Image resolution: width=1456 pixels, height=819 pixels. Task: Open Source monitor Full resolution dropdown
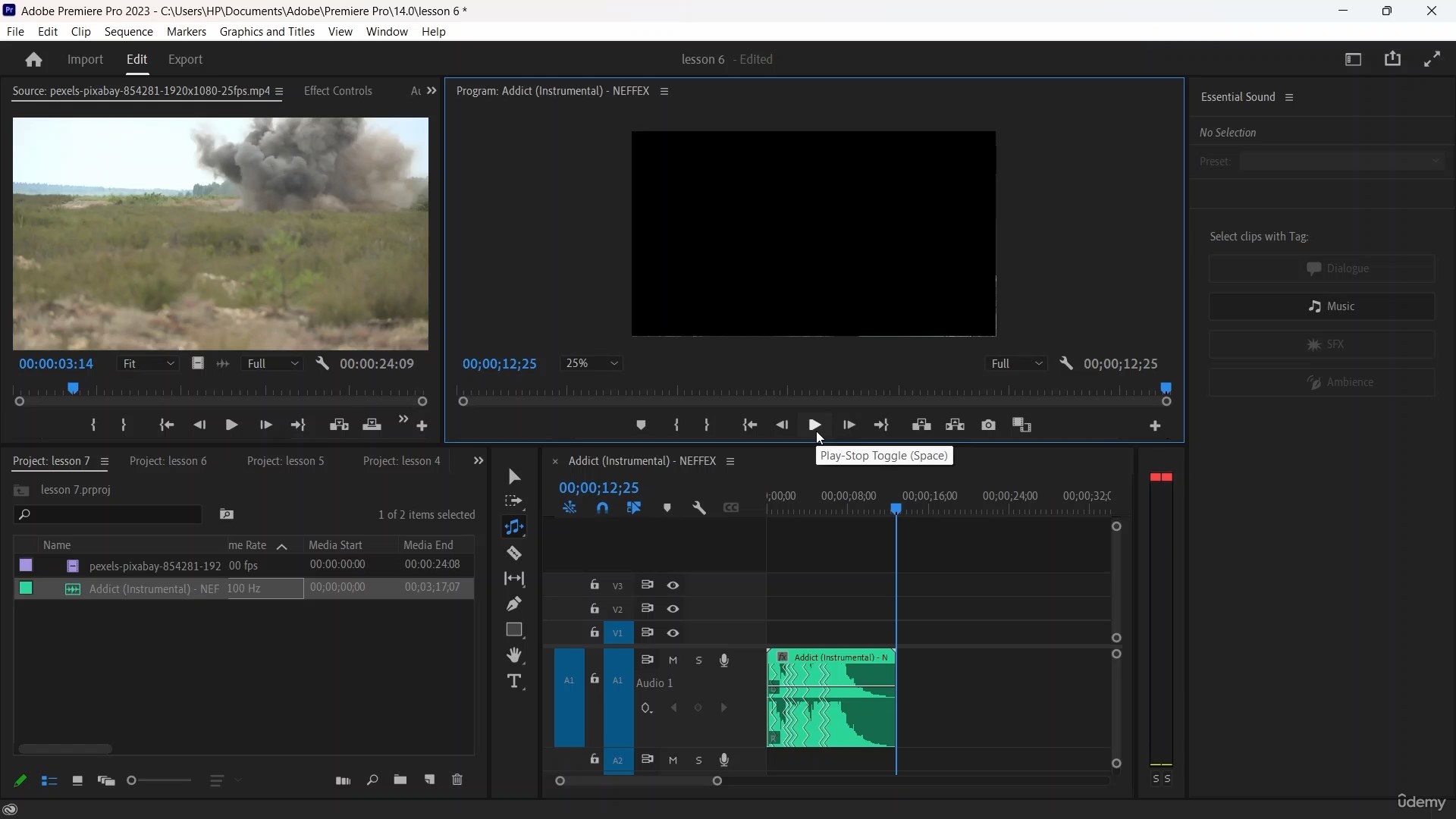(273, 364)
